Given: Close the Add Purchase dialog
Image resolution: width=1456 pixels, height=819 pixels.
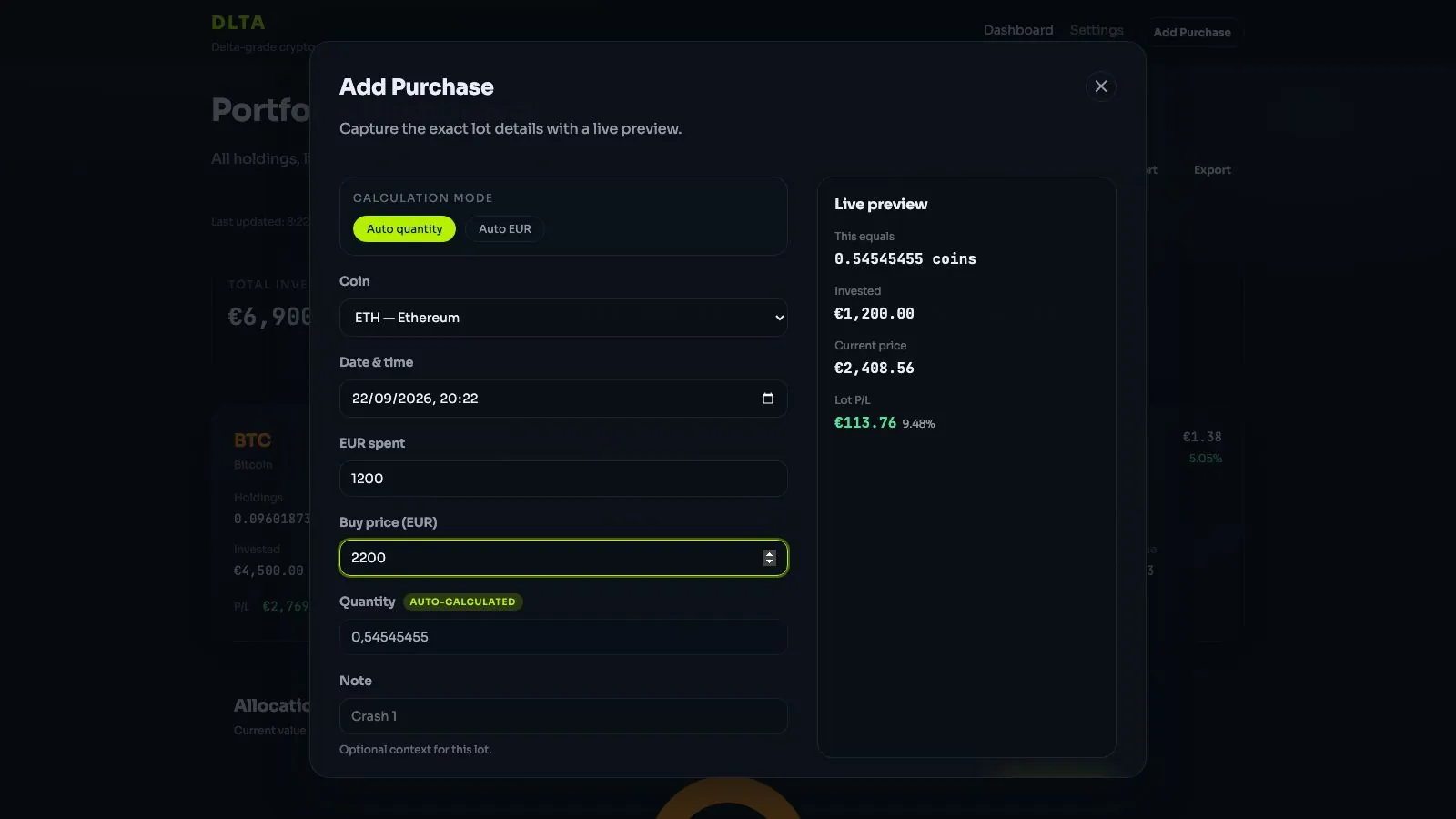Looking at the screenshot, I should (x=1100, y=86).
